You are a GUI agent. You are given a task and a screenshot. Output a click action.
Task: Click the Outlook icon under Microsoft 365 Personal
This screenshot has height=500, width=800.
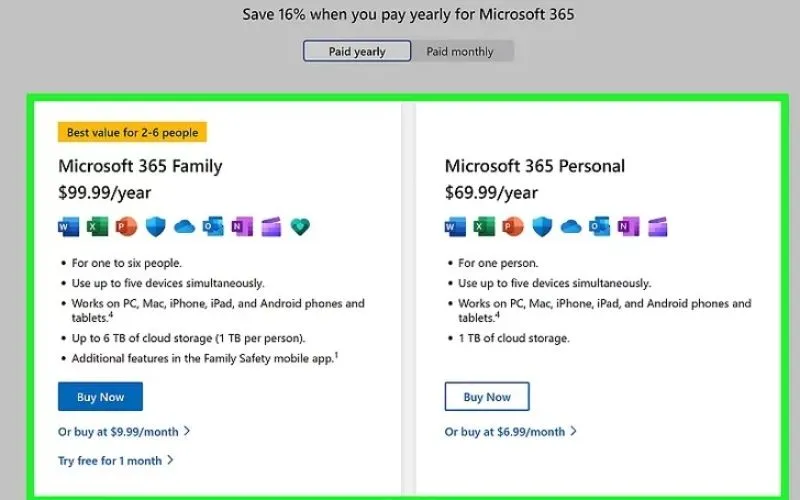pos(599,227)
